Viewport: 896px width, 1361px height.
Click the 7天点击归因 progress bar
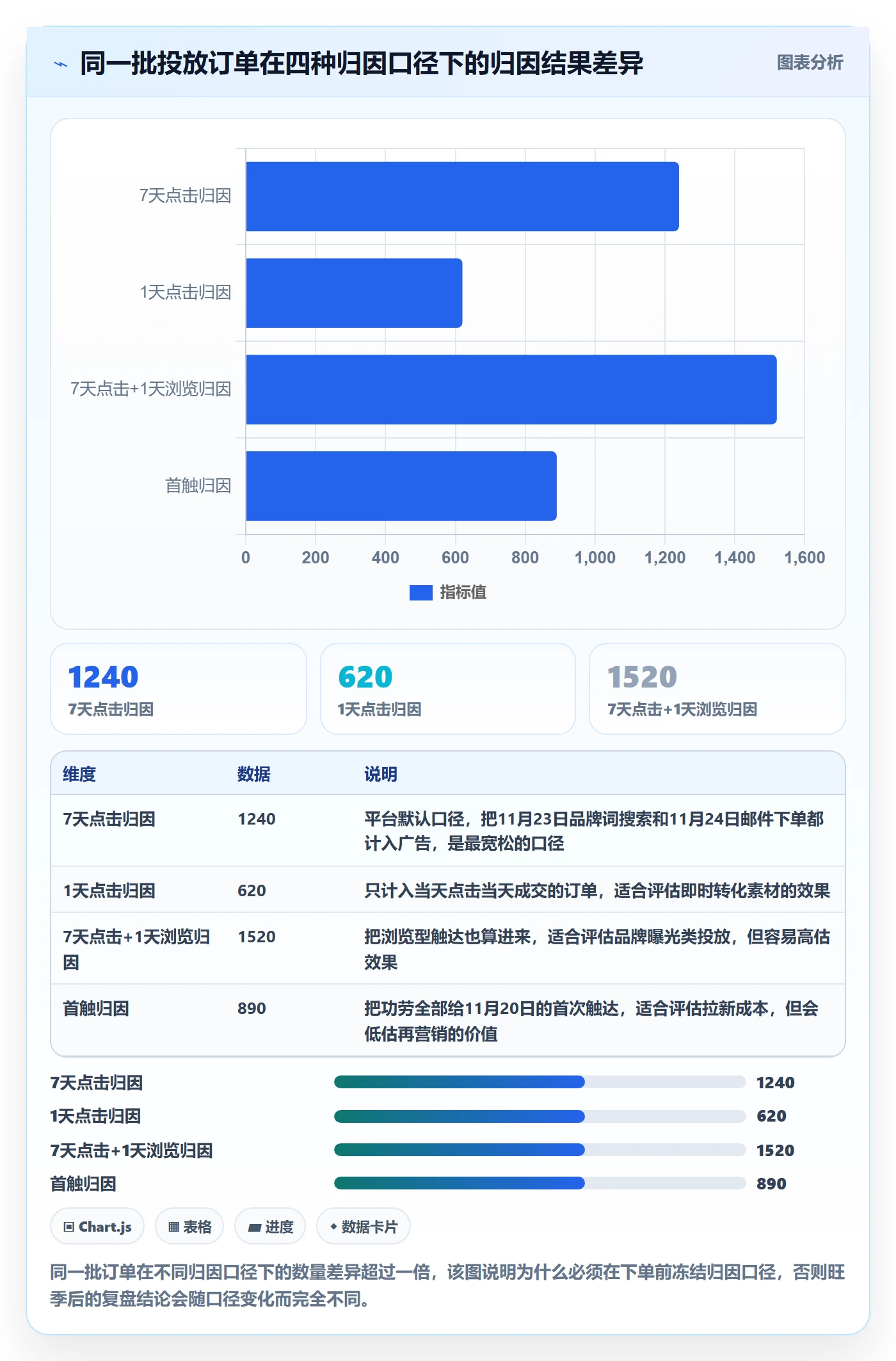click(540, 1083)
